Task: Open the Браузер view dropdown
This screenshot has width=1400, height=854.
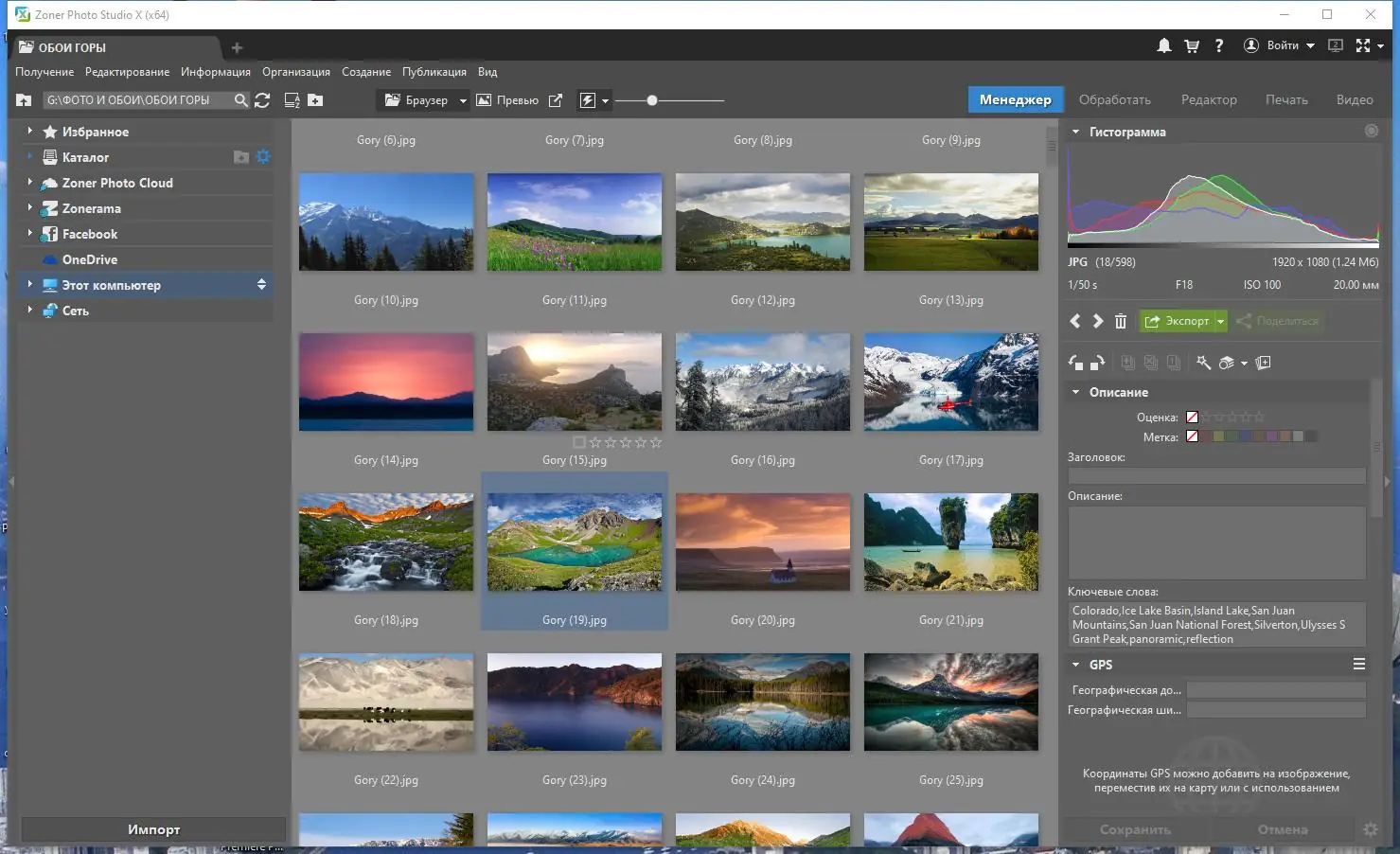Action: (462, 99)
